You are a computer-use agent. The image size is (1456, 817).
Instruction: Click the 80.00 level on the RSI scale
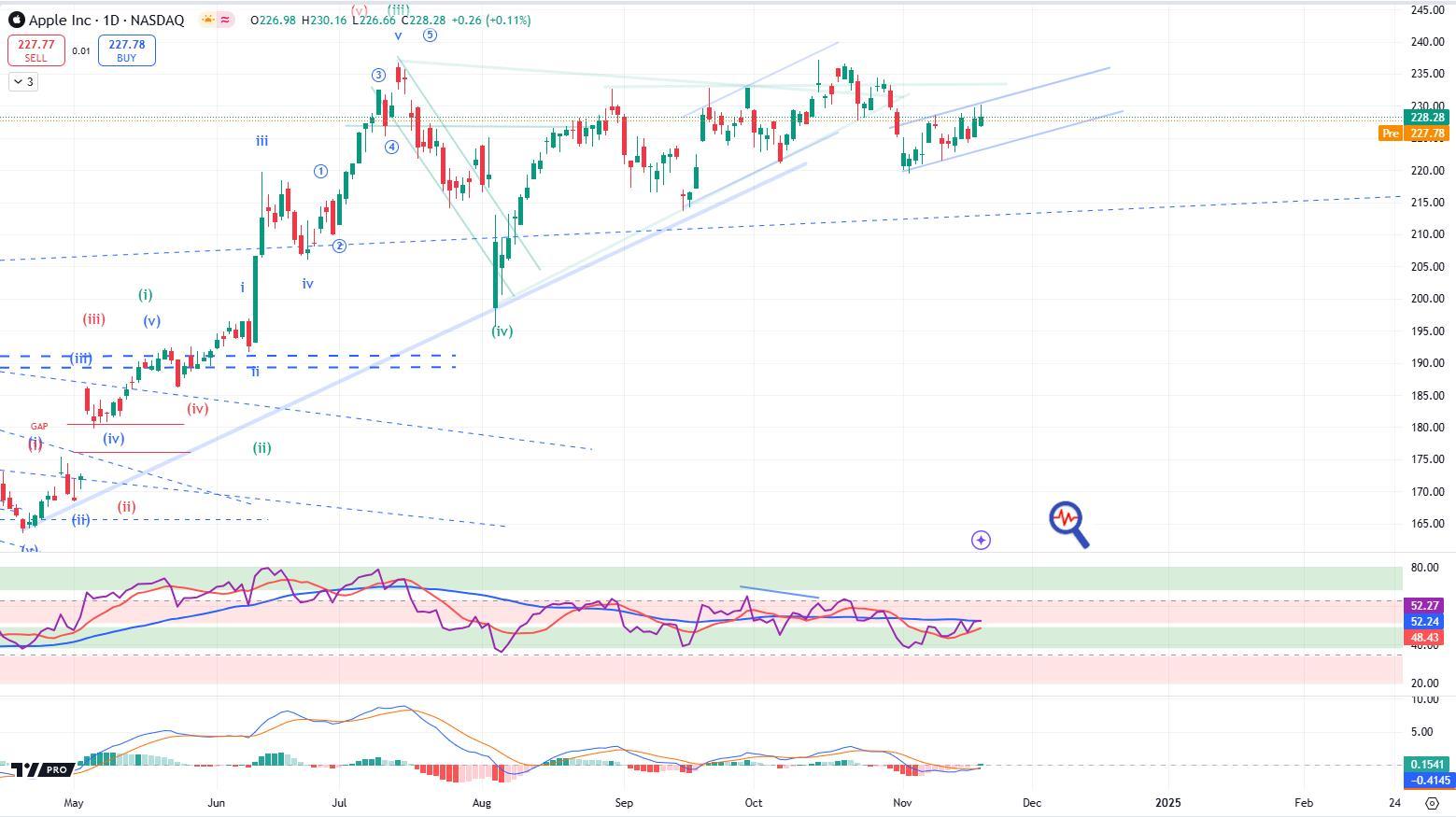(x=1424, y=568)
